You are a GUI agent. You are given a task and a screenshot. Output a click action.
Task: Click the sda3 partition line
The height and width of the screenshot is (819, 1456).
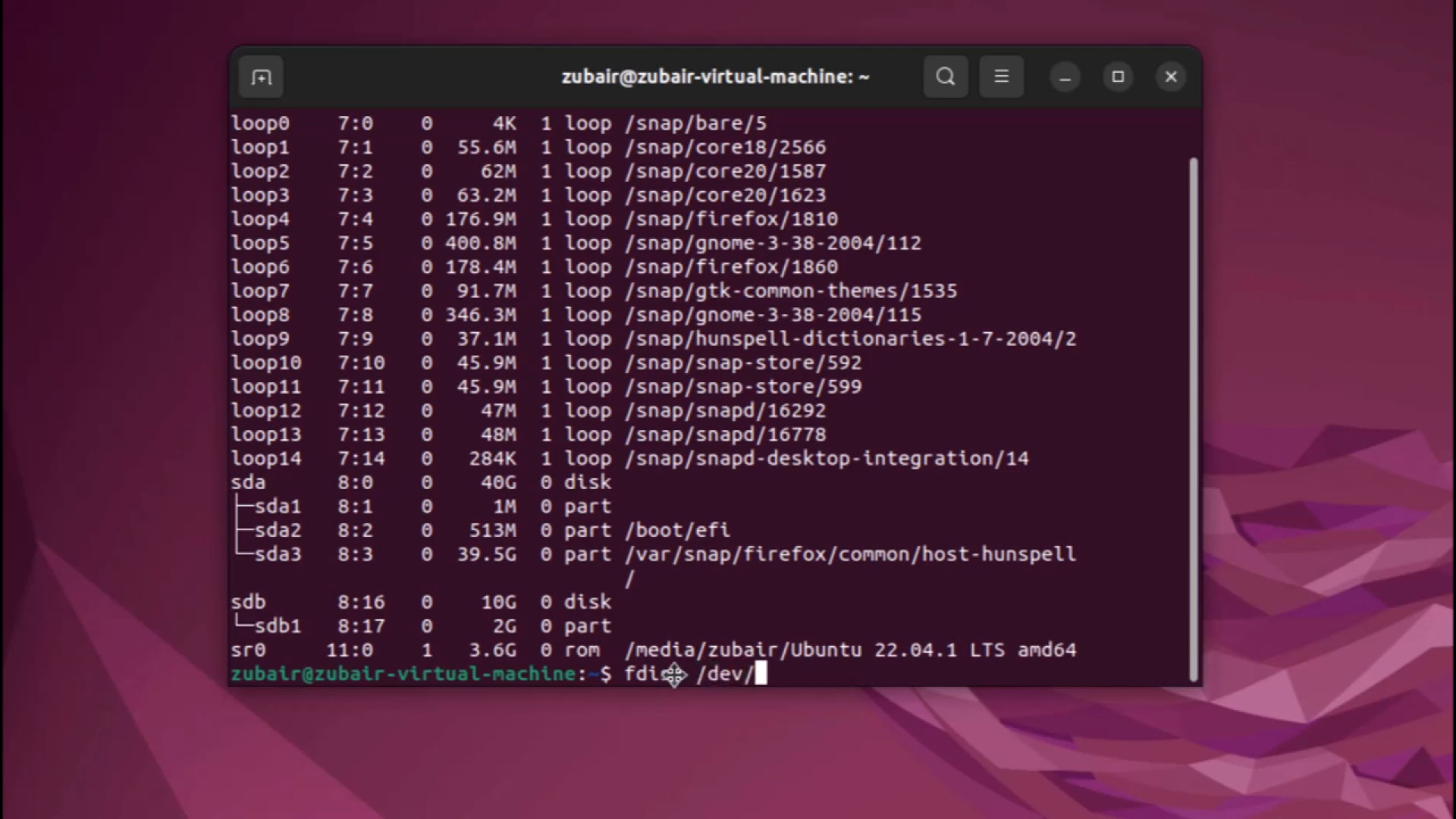[281, 554]
